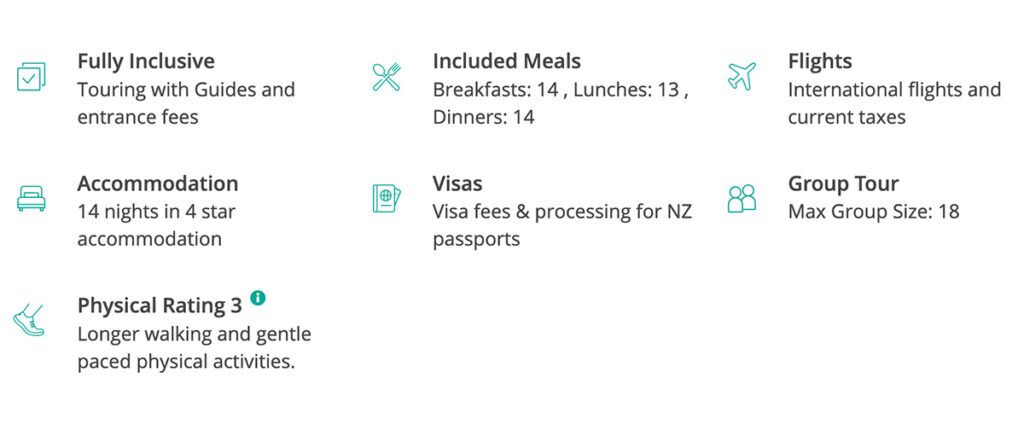Click the passport Visas icon
The height and width of the screenshot is (430, 1024).
(386, 198)
